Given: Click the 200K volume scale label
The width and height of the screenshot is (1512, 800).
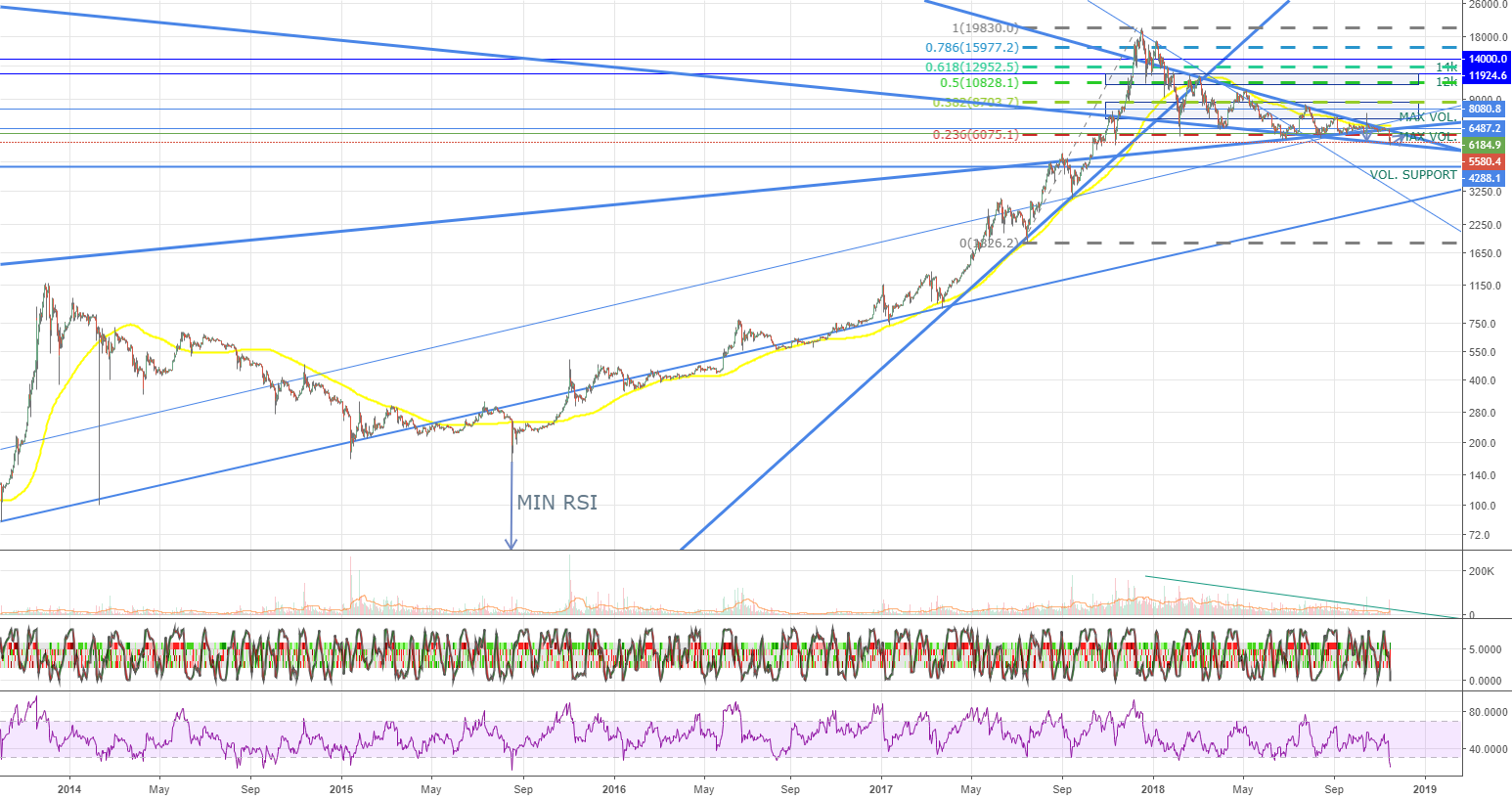Looking at the screenshot, I should coord(1481,571).
